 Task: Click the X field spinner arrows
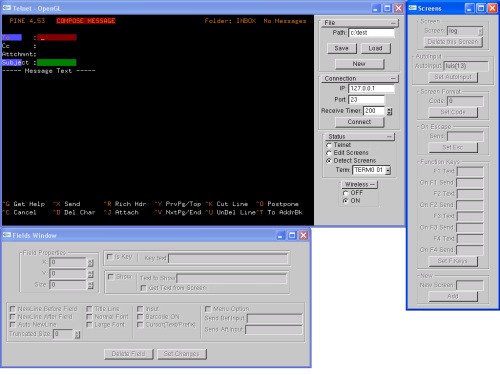(x=90, y=263)
